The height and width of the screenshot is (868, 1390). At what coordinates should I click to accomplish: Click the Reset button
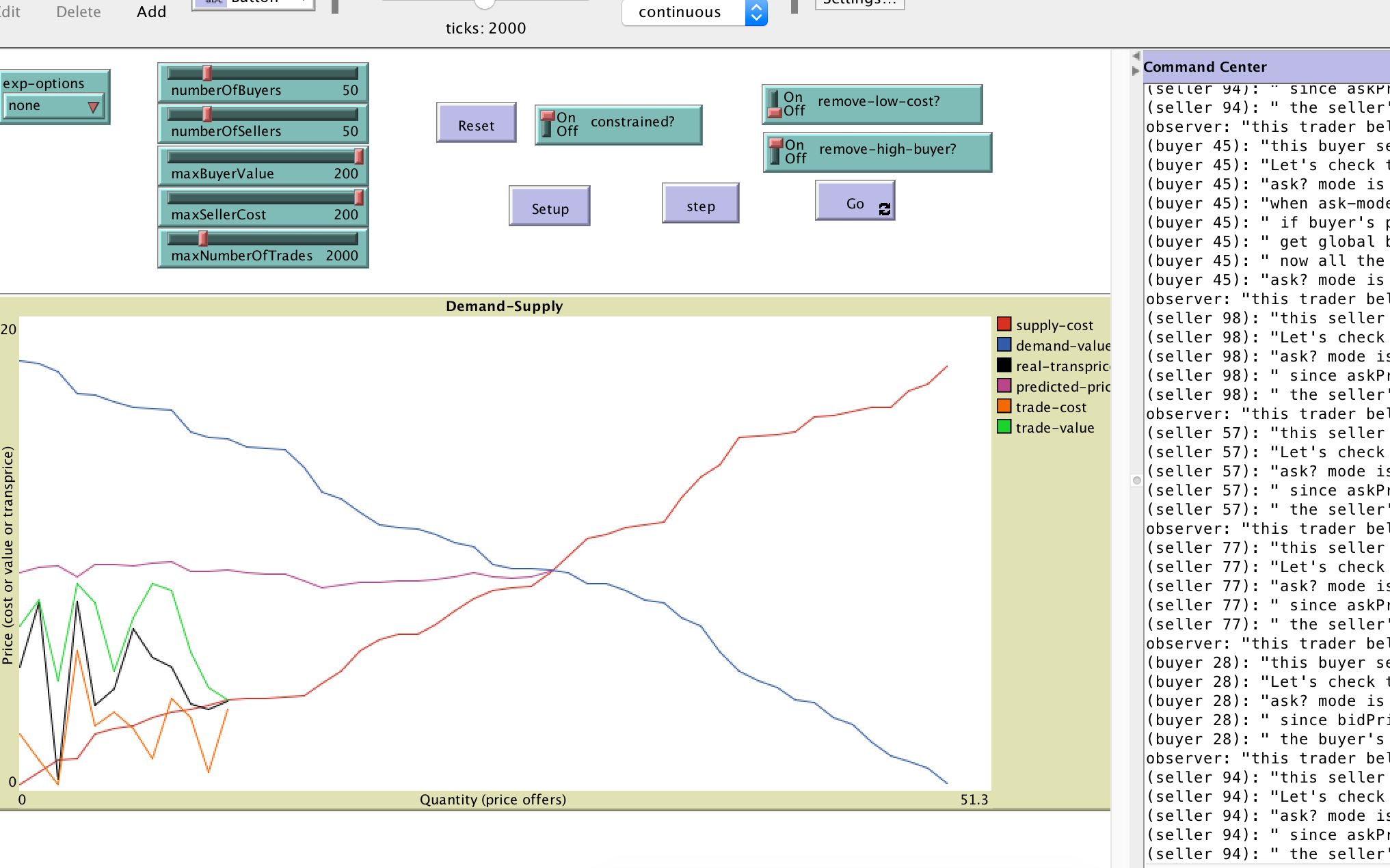[476, 123]
